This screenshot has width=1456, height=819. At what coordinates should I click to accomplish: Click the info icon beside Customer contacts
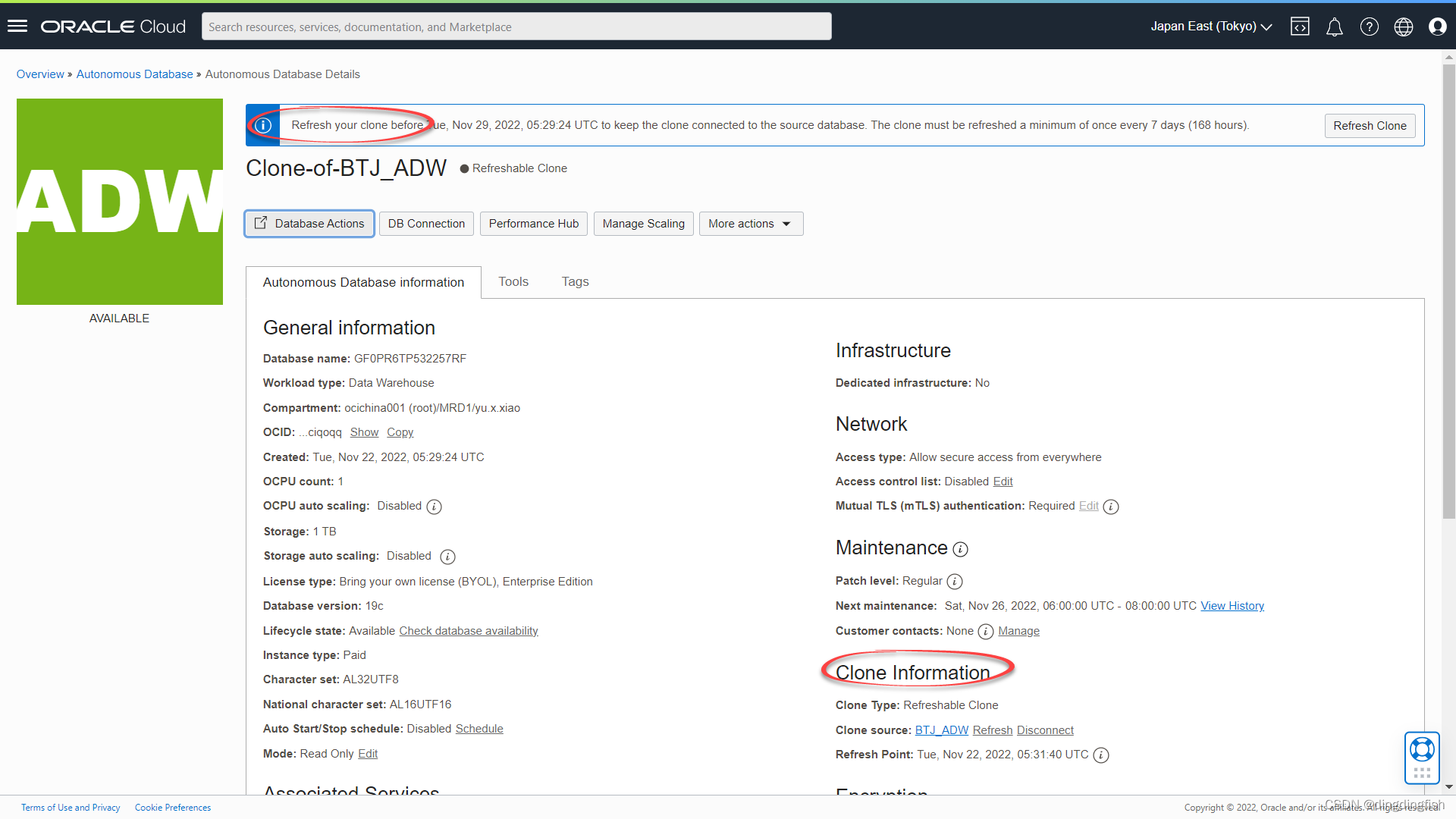point(986,632)
